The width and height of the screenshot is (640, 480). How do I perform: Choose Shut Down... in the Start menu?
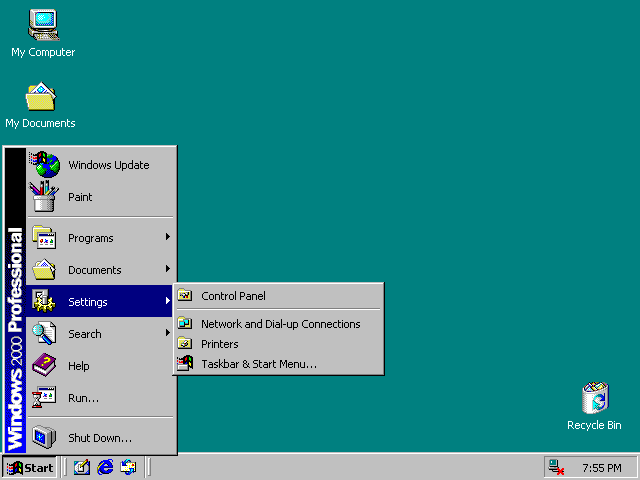(100, 437)
